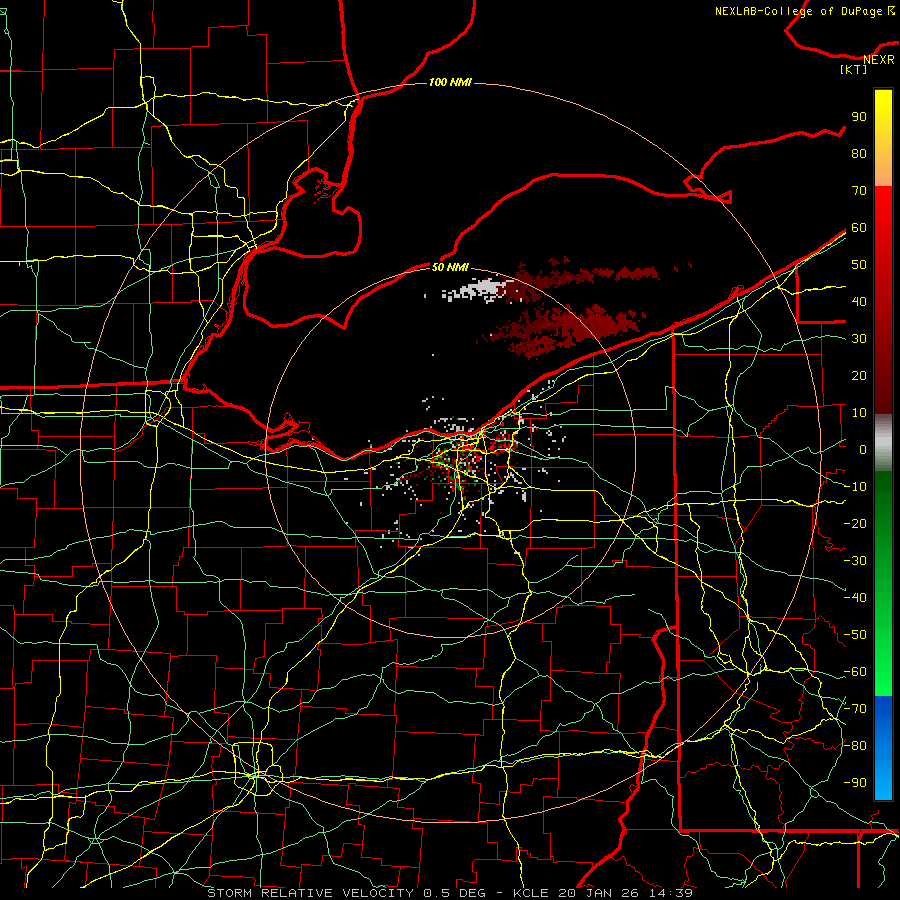Click the -20 velocity scale label
The width and height of the screenshot is (900, 900).
(855, 523)
